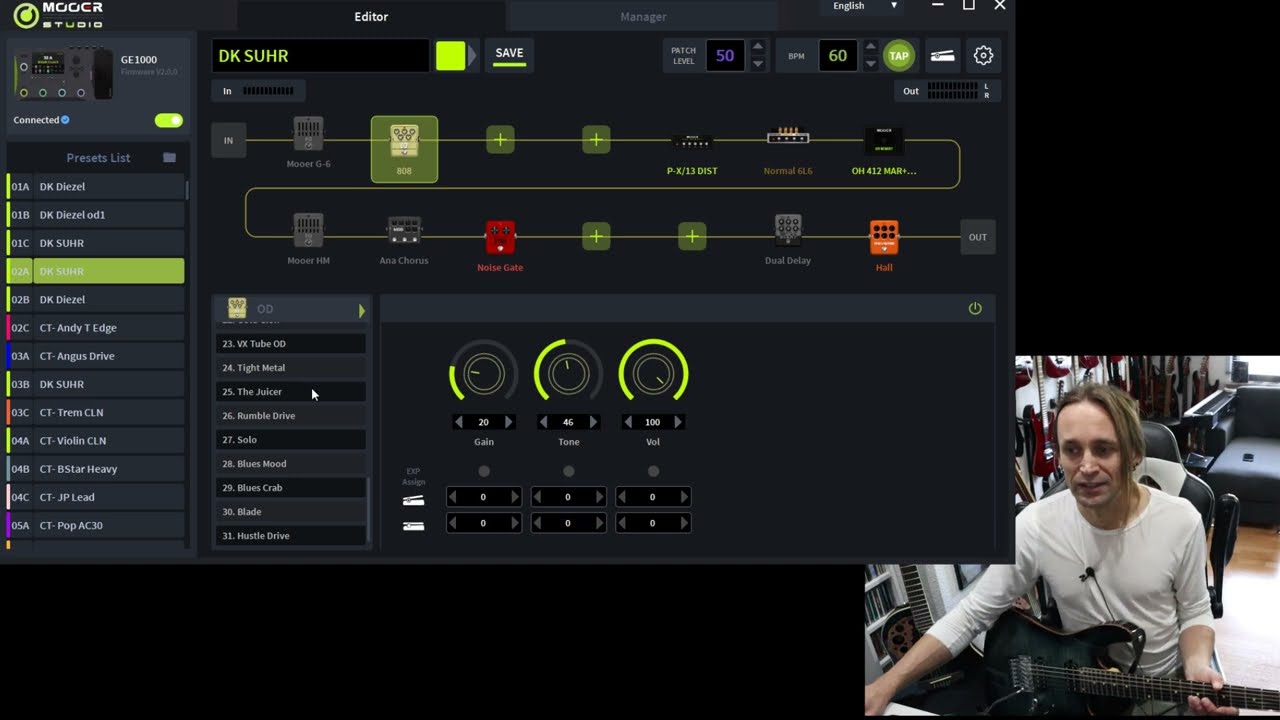Select preset 01A DK Diezel
This screenshot has width=1280, height=720.
tap(96, 187)
